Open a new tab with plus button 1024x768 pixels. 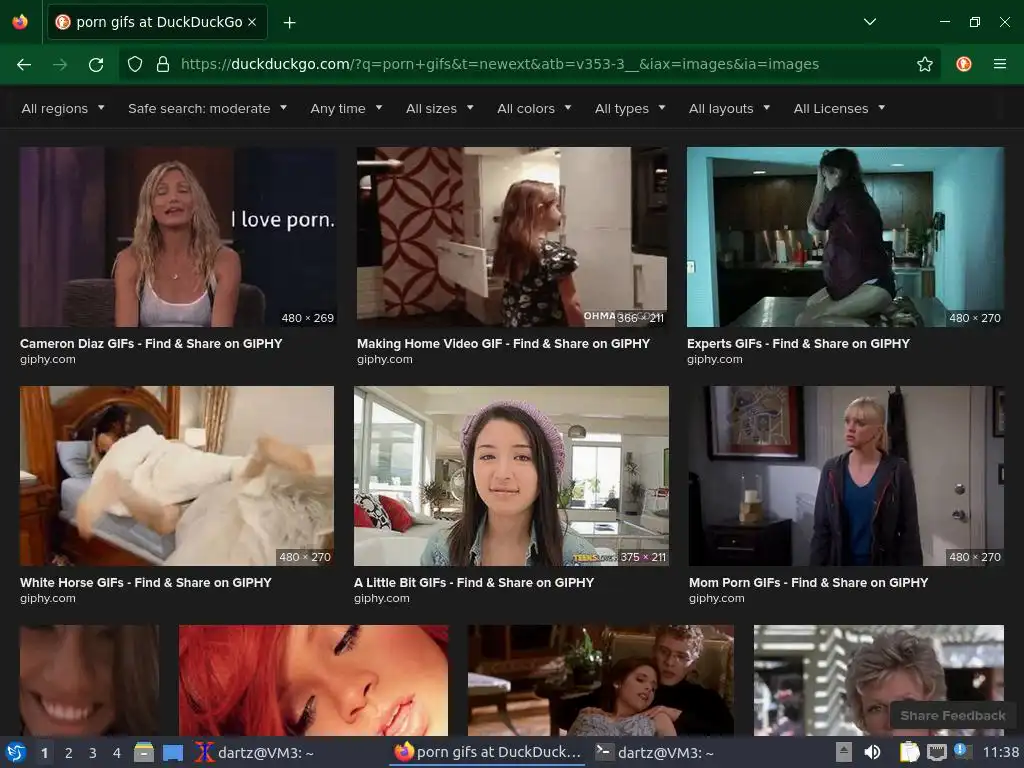coord(289,22)
